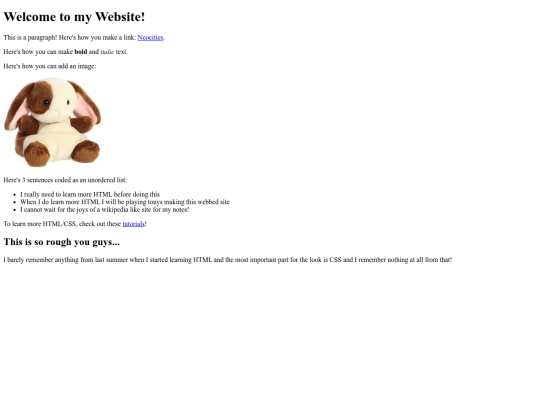540x405 pixels.
Task: Follow the tutorials link
Action: tap(134, 224)
